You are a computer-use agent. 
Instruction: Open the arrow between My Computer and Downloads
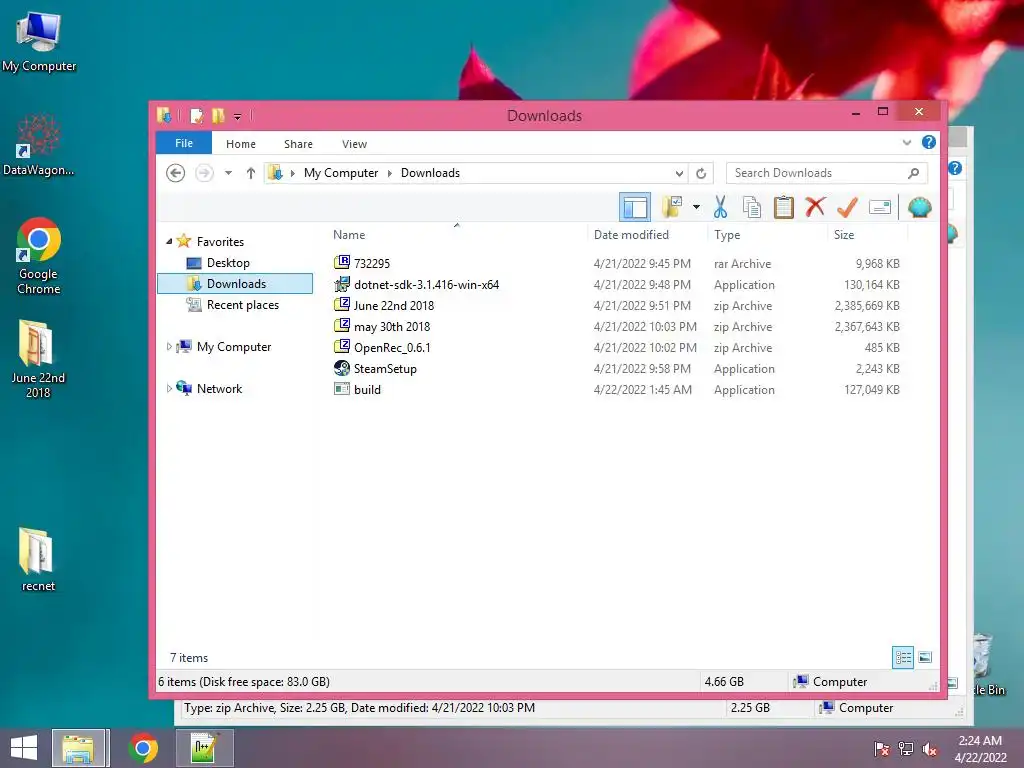(x=390, y=173)
